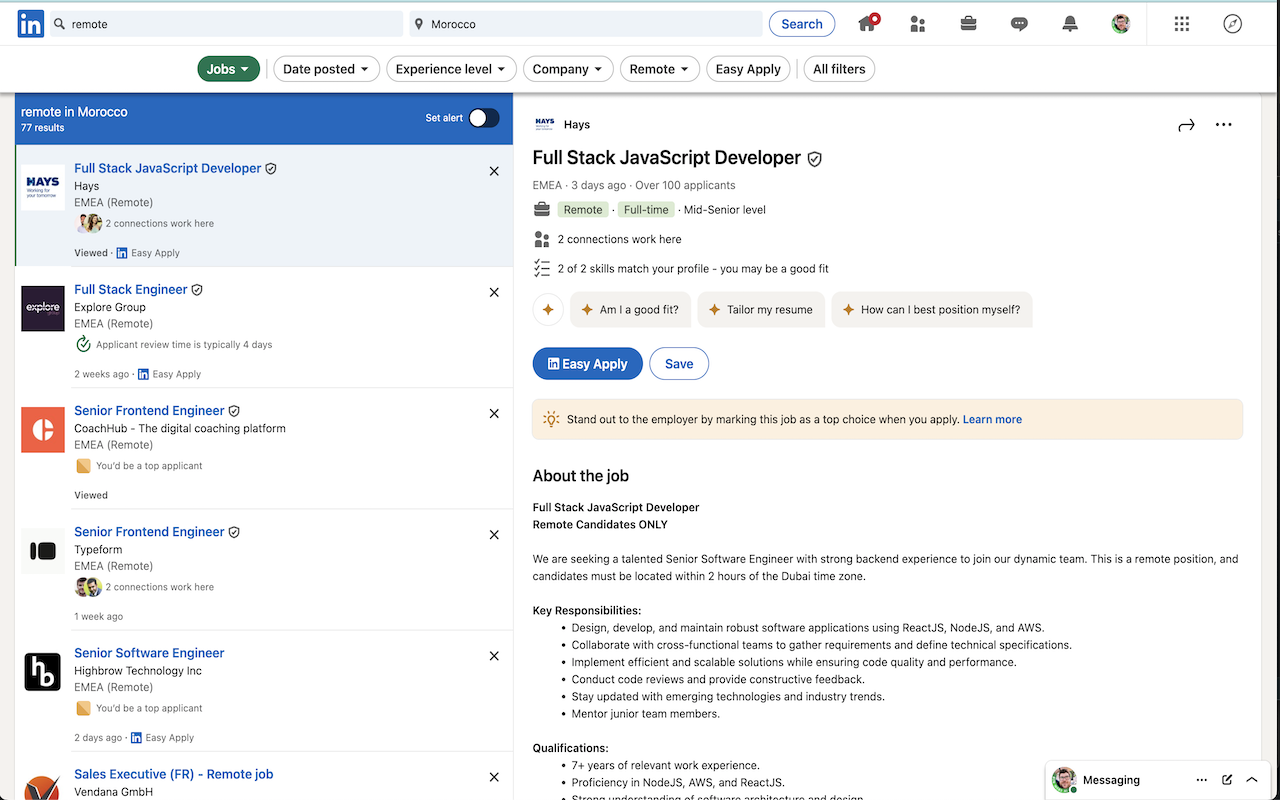The height and width of the screenshot is (800, 1280).
Task: Click the blue Easy Apply button
Action: click(x=588, y=364)
